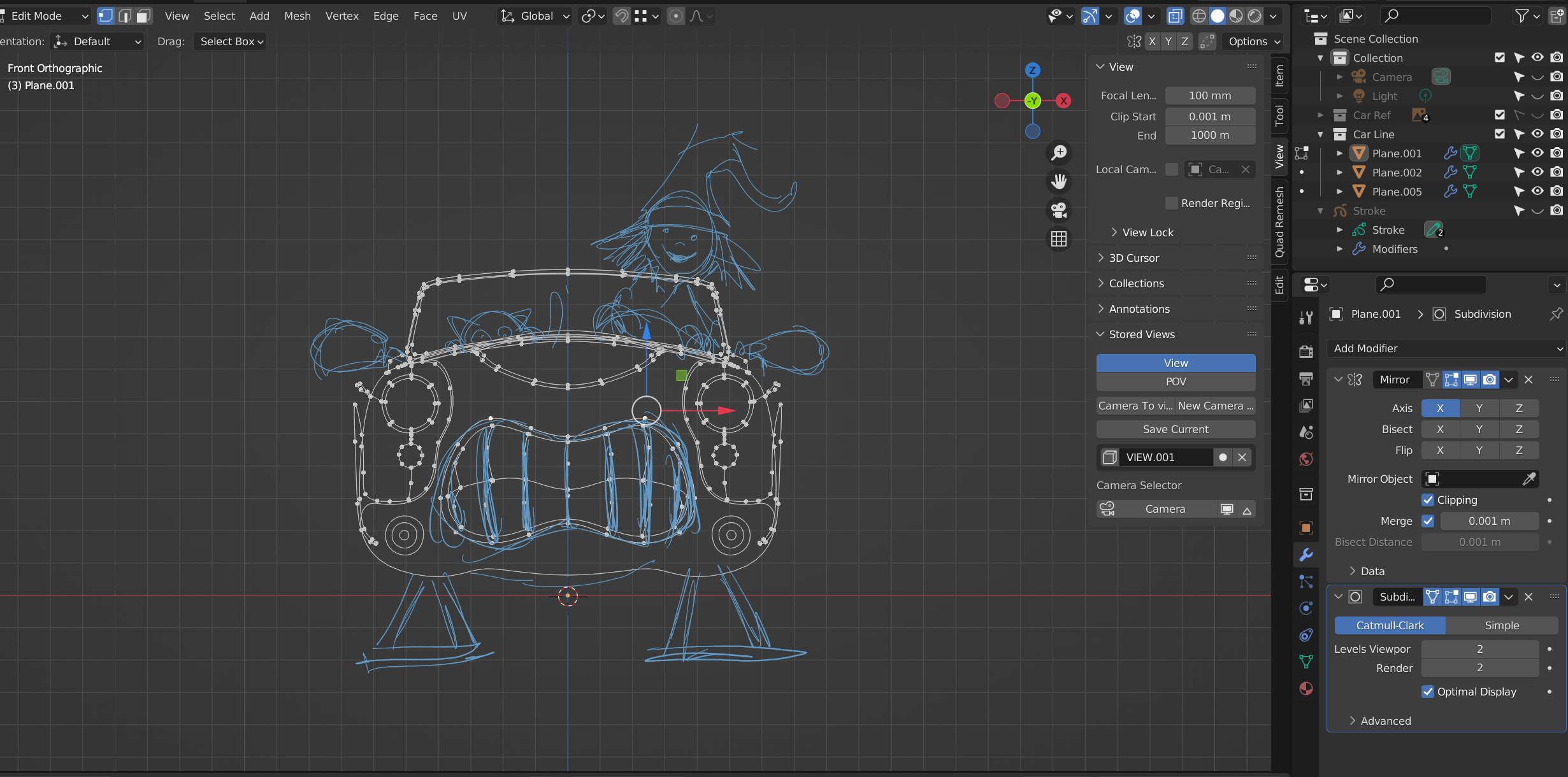Pin the Plane.001 properties context
Image resolution: width=1568 pixels, height=777 pixels.
[x=1556, y=314]
